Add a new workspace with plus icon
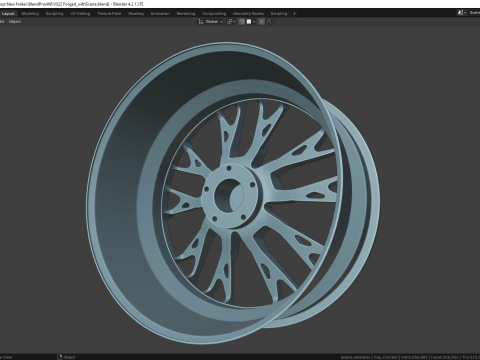The height and width of the screenshot is (360, 480). tap(294, 14)
